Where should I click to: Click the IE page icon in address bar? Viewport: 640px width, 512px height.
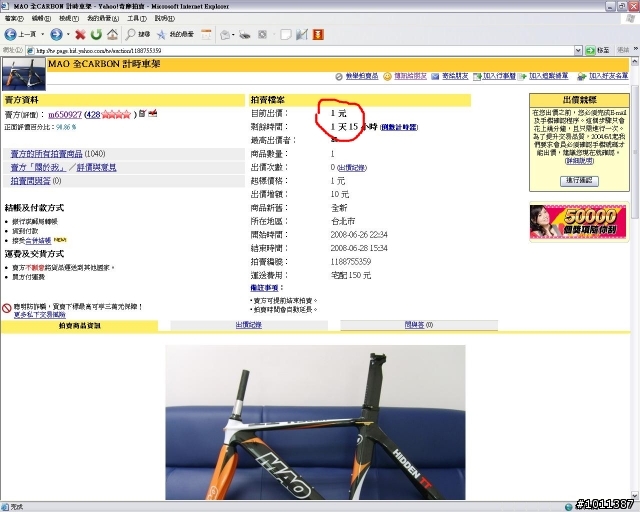click(30, 51)
